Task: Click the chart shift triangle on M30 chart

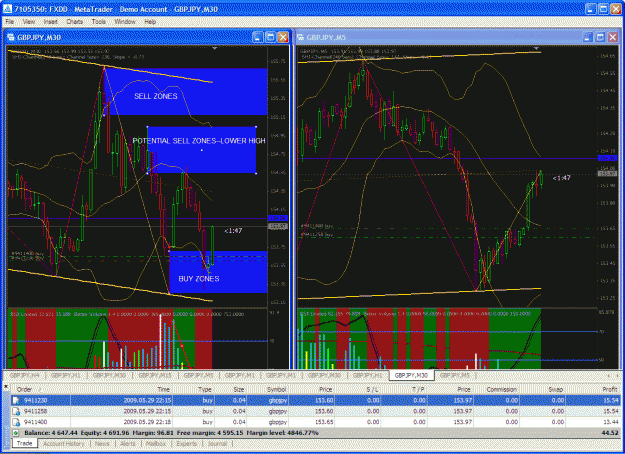Action: (x=214, y=48)
